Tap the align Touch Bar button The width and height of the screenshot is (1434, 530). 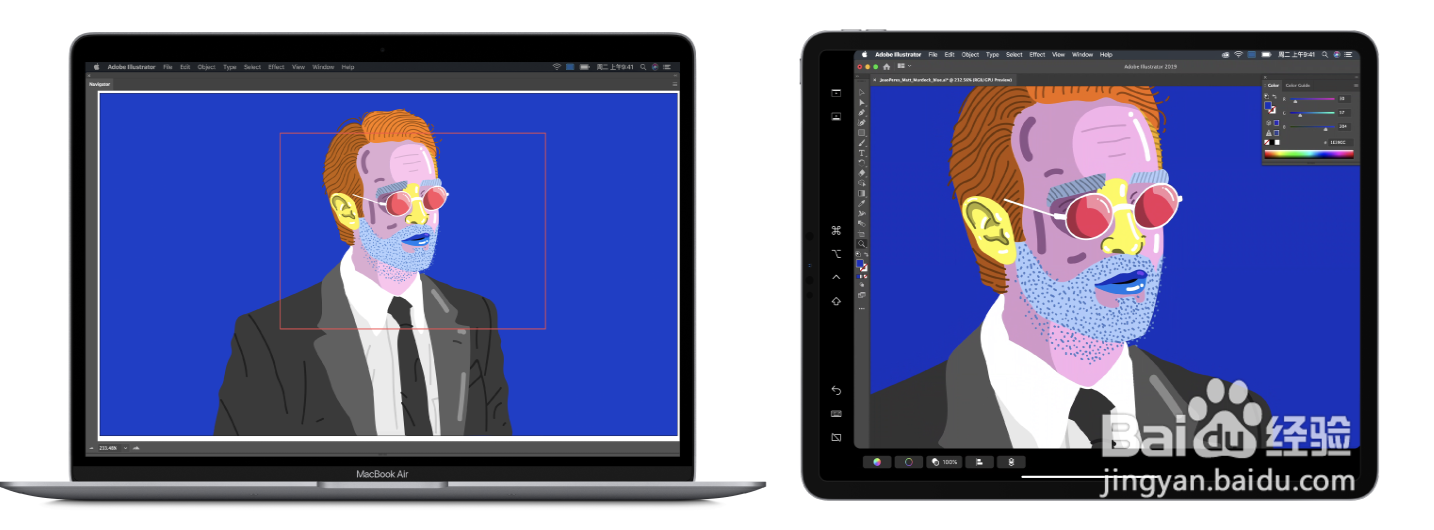[979, 462]
